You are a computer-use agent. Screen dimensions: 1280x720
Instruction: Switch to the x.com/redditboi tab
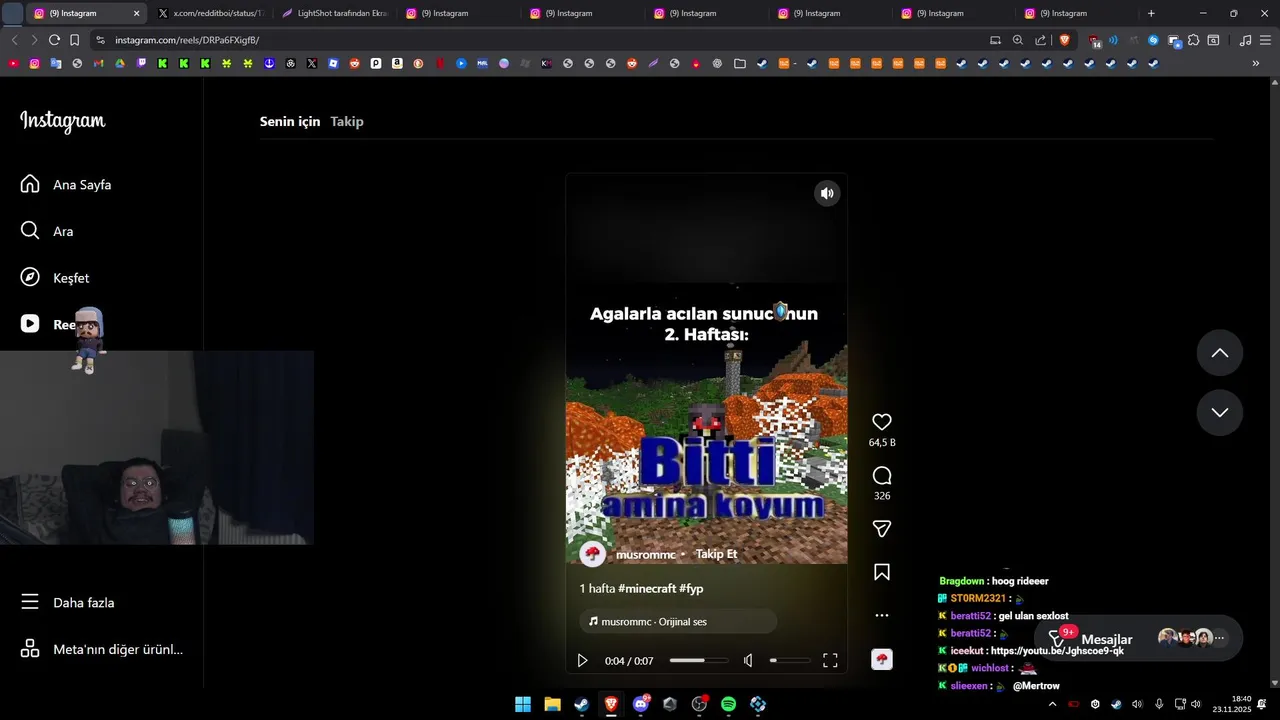(212, 13)
